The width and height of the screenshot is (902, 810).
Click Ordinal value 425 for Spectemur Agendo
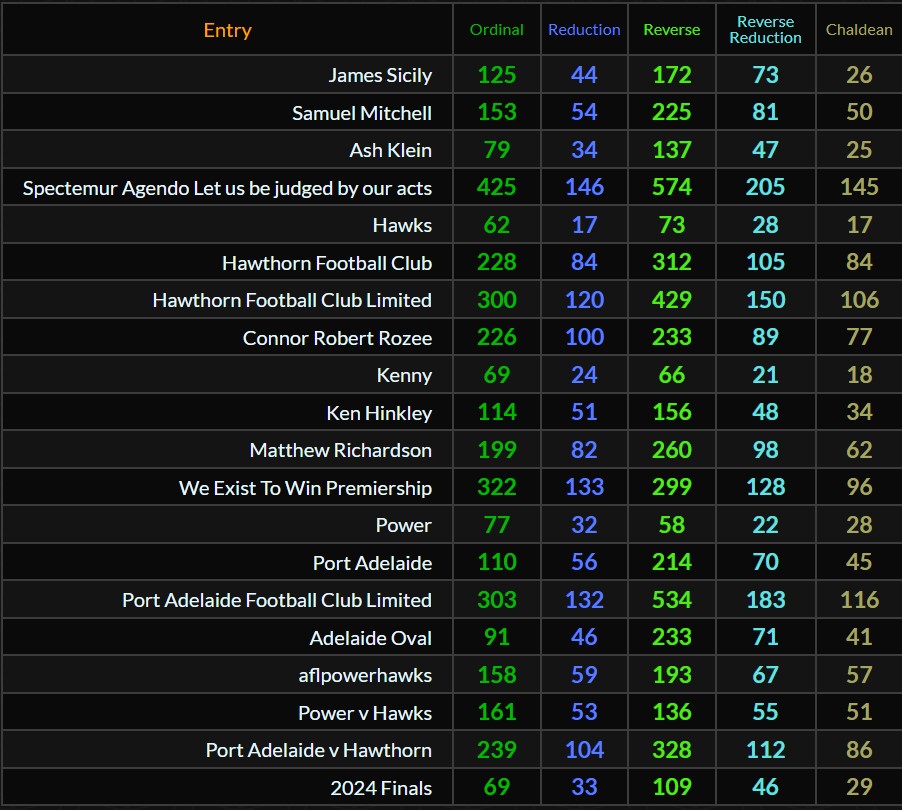[496, 187]
